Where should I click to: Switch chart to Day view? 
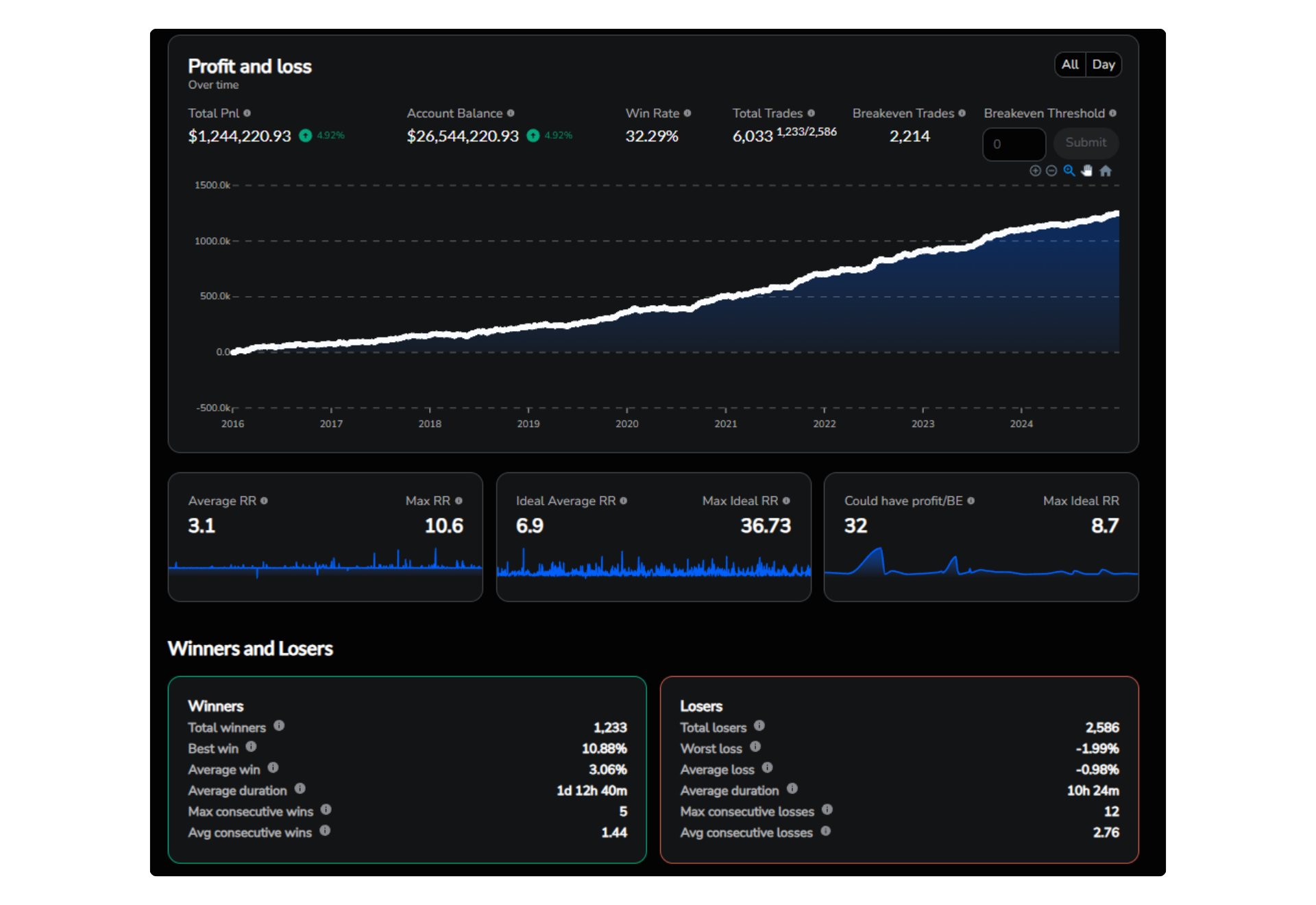tap(1104, 64)
